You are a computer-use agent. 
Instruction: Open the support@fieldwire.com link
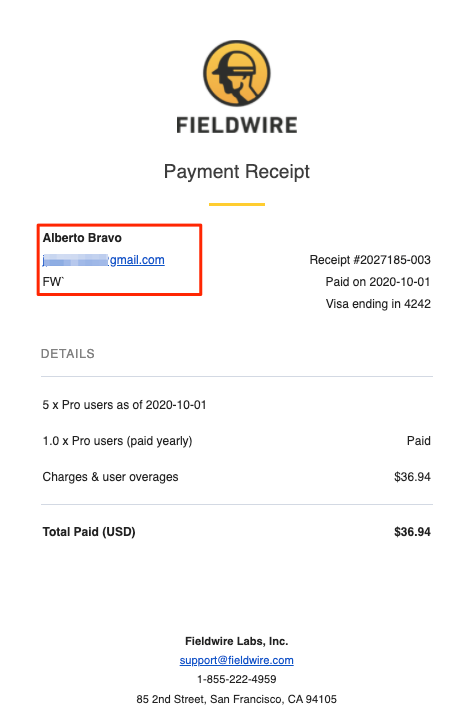pos(237,660)
